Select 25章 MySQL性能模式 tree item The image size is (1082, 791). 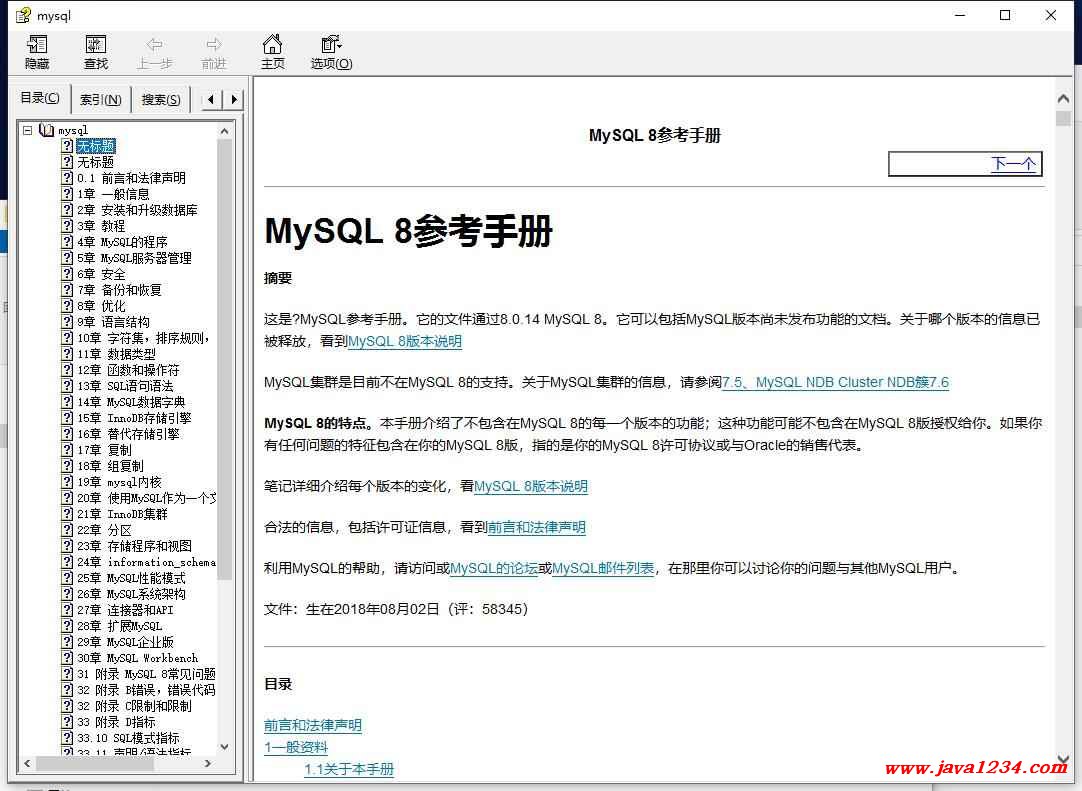coord(131,578)
